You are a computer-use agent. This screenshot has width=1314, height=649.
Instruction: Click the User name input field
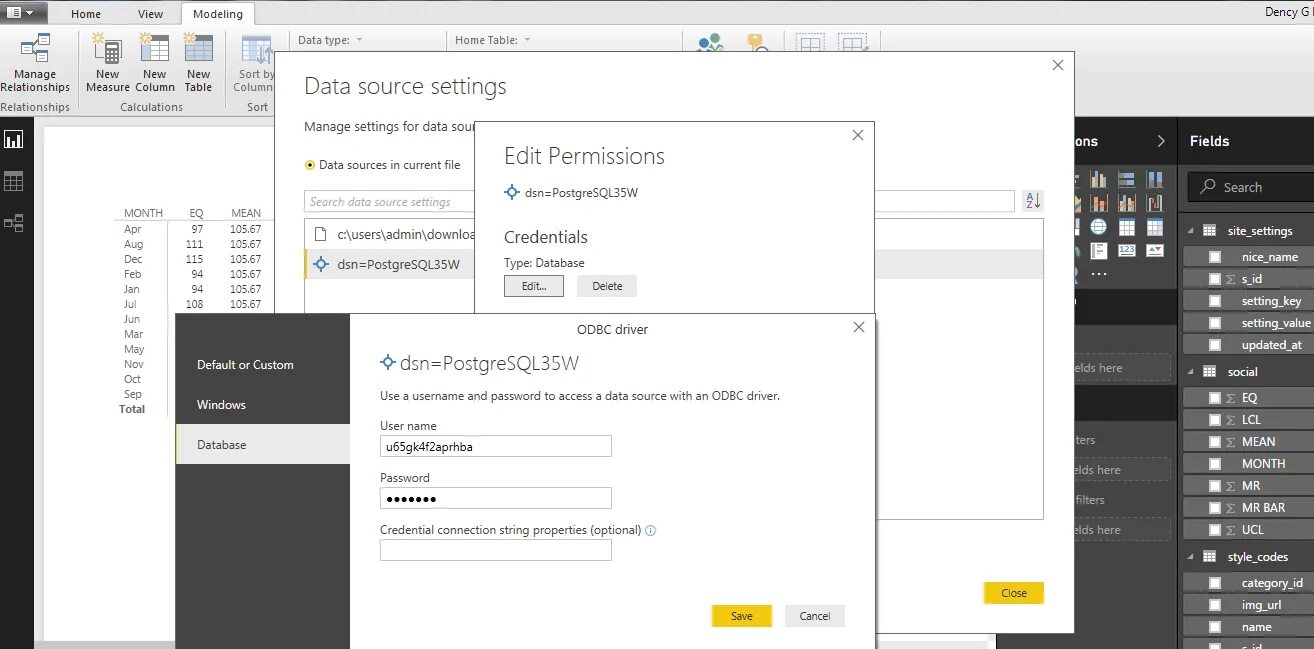[495, 447]
